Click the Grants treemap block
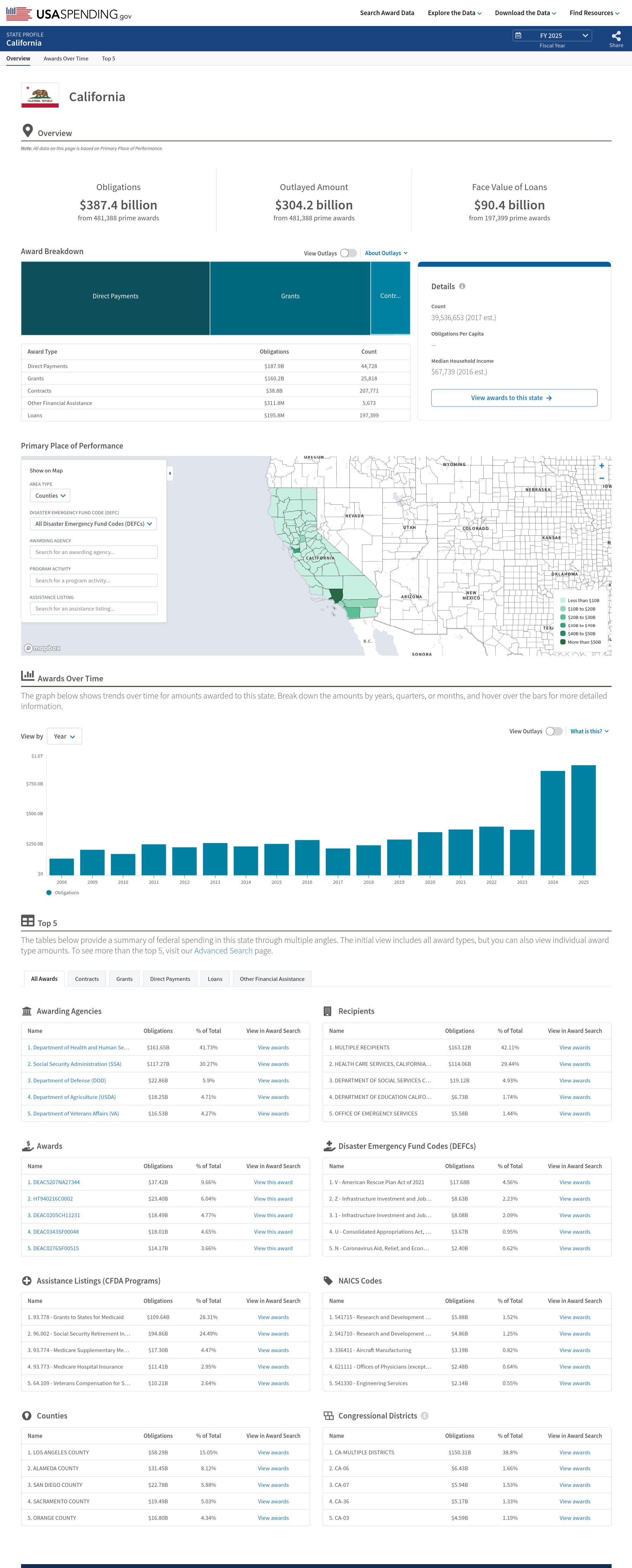The height and width of the screenshot is (1568, 632). 290,298
